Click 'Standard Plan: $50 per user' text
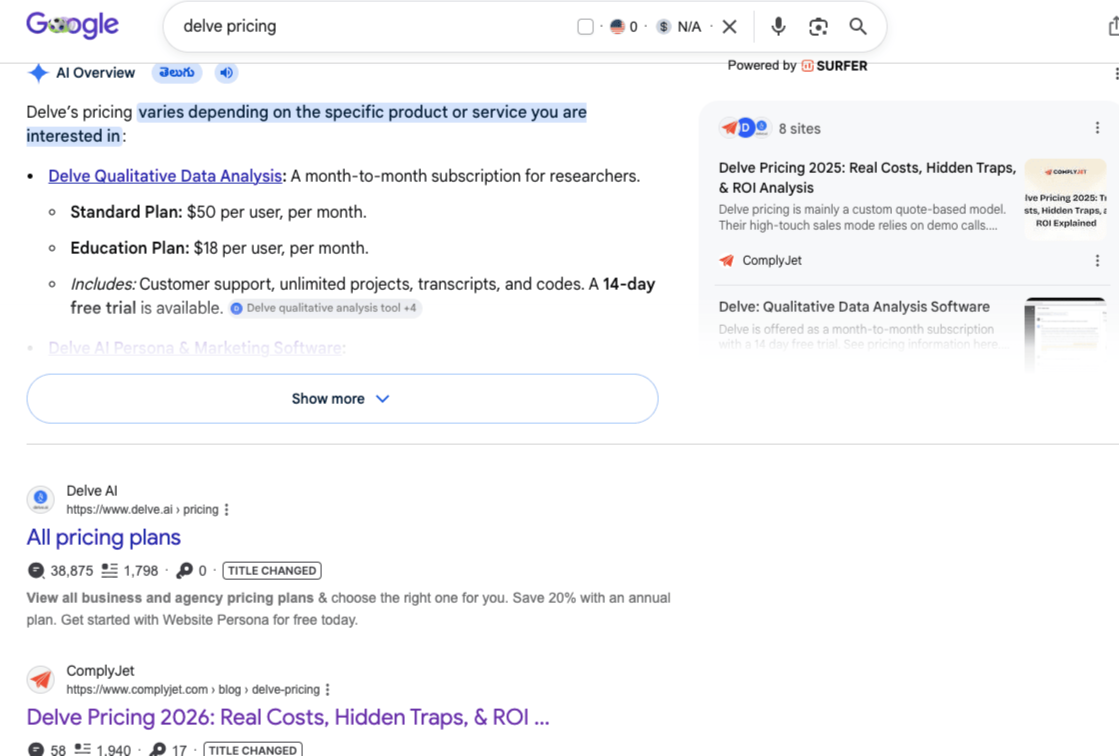Viewport: 1119px width, 756px height. (218, 212)
